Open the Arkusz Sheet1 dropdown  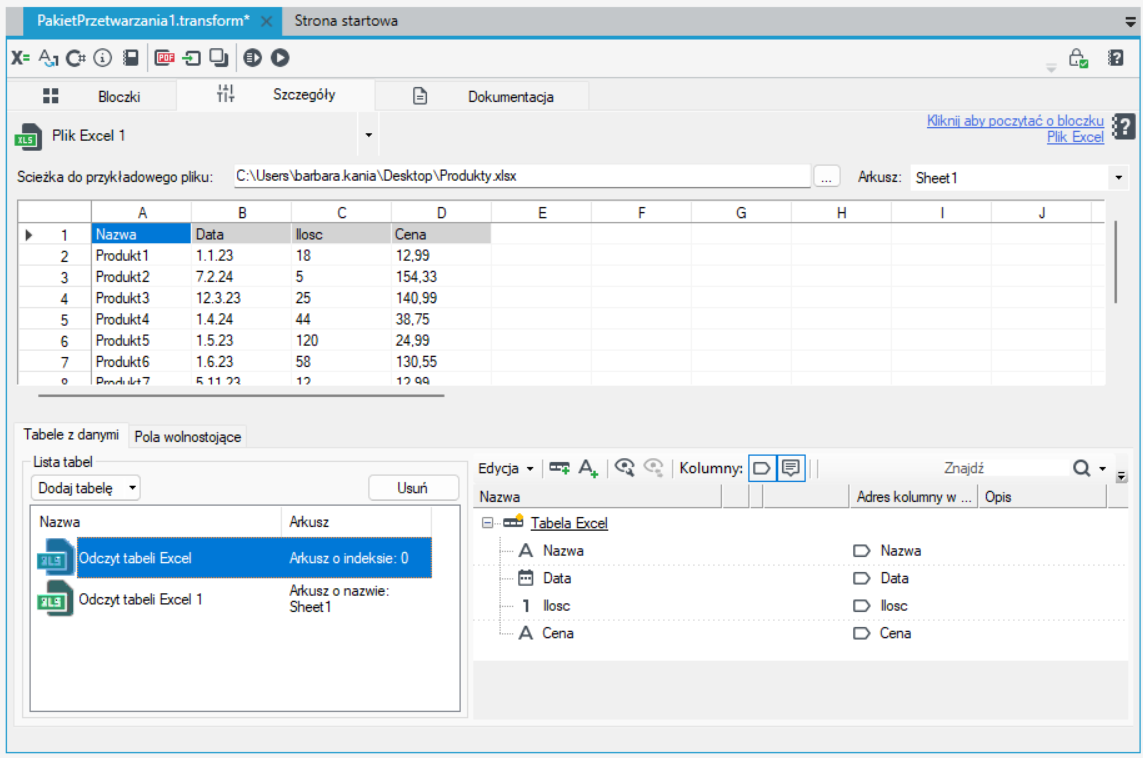click(x=1118, y=177)
